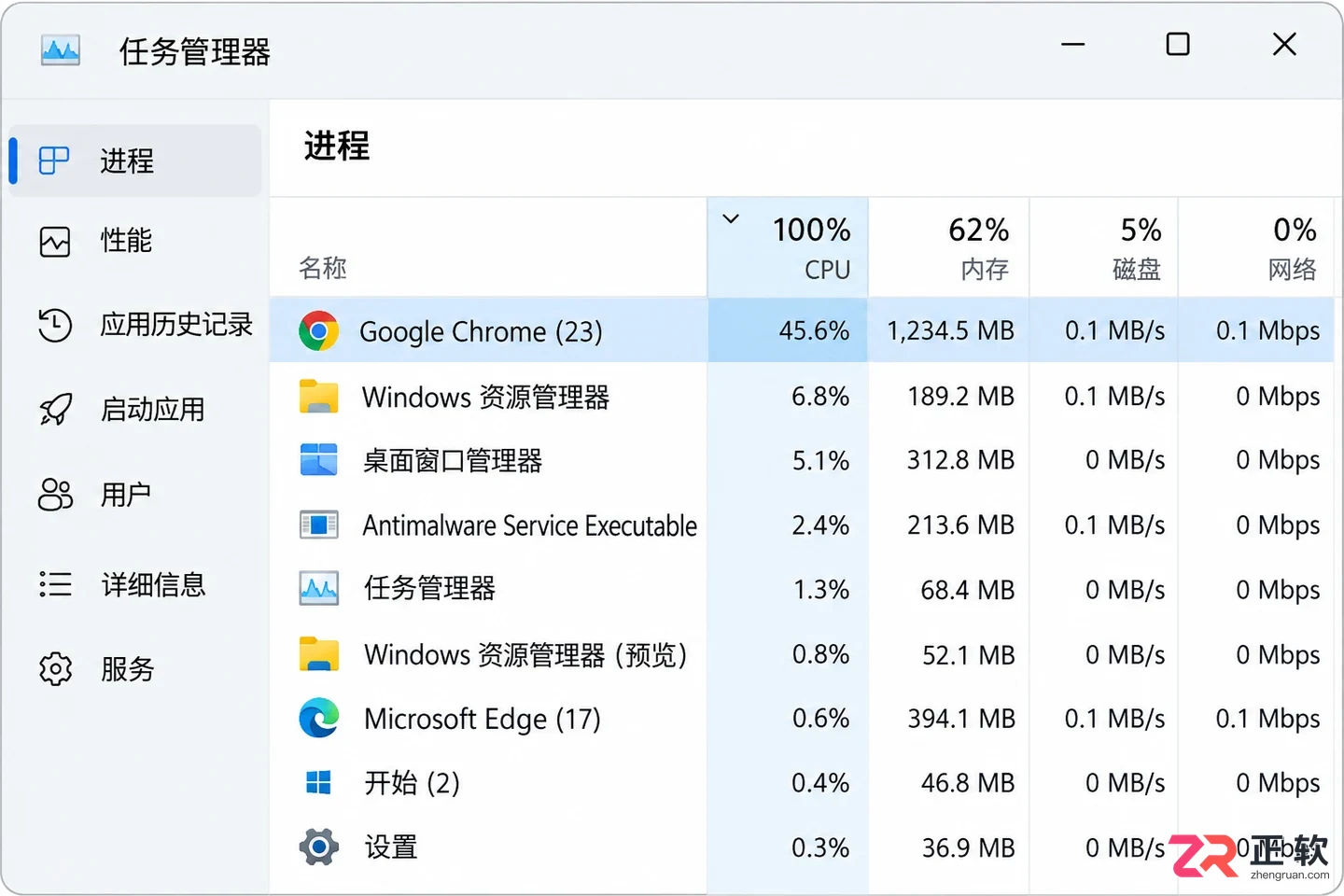Image resolution: width=1344 pixels, height=896 pixels.
Task: Click the 312.8 MB memory value
Action: pos(960,460)
